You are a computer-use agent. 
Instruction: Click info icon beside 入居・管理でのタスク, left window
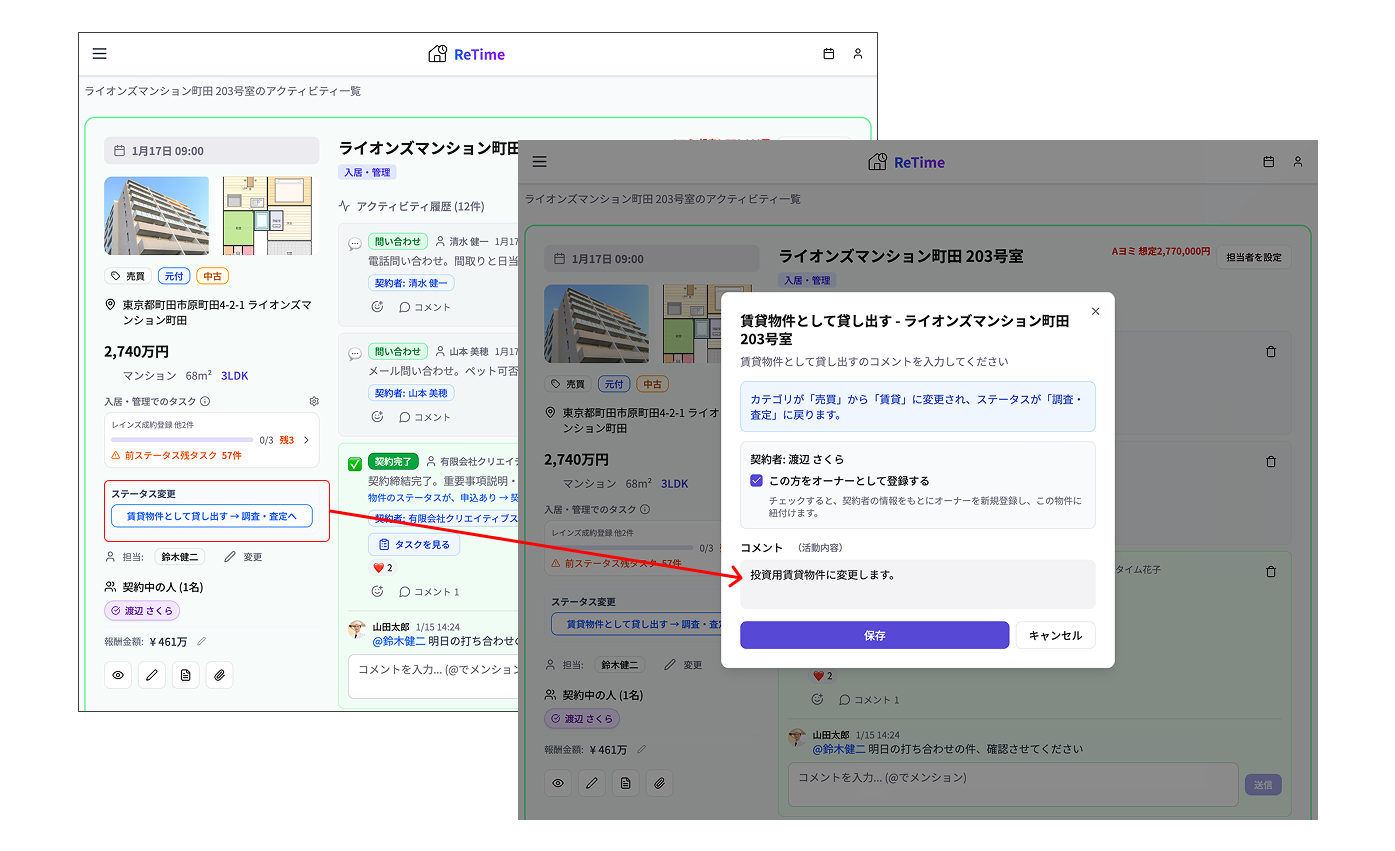pyautogui.click(x=205, y=401)
